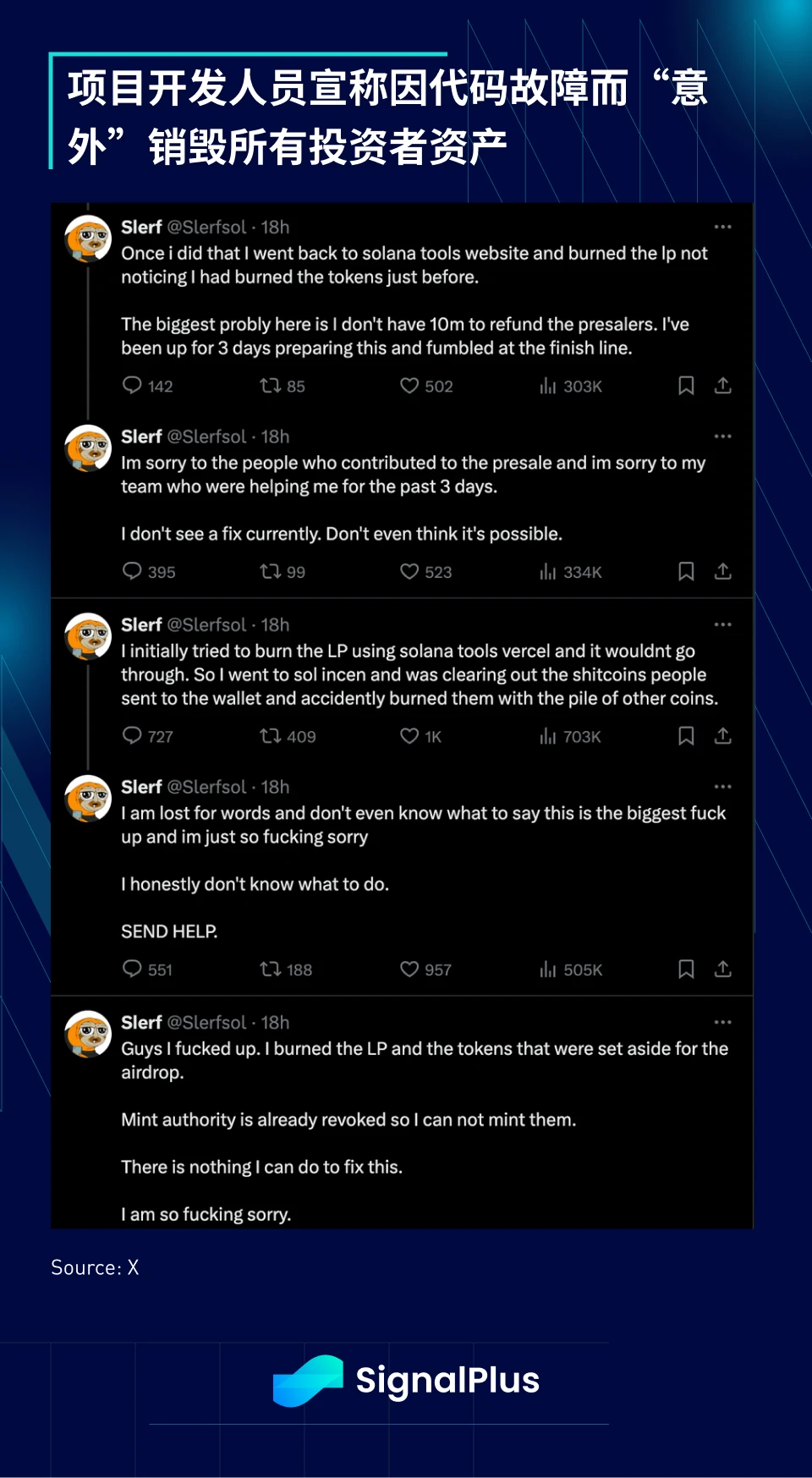Bookmark the tweet with 505K views
The height and width of the screenshot is (1478, 812).
coord(686,969)
